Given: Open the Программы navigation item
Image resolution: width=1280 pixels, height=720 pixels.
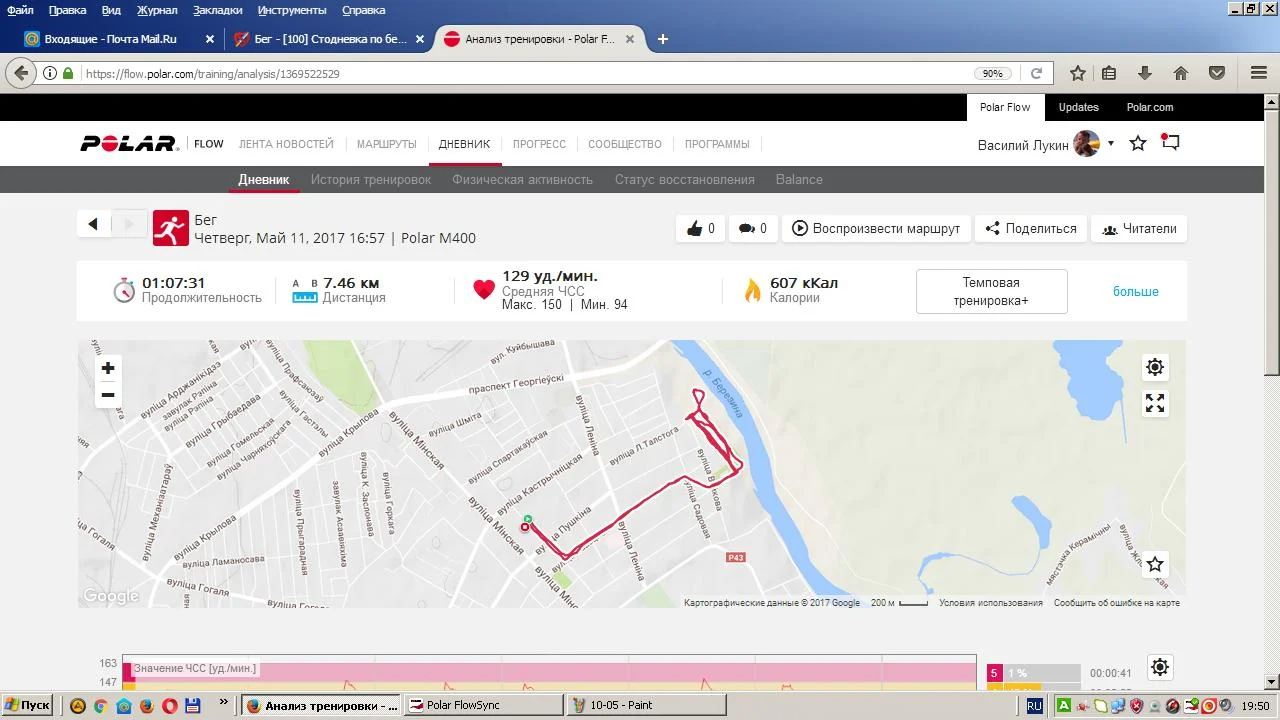Looking at the screenshot, I should [717, 144].
